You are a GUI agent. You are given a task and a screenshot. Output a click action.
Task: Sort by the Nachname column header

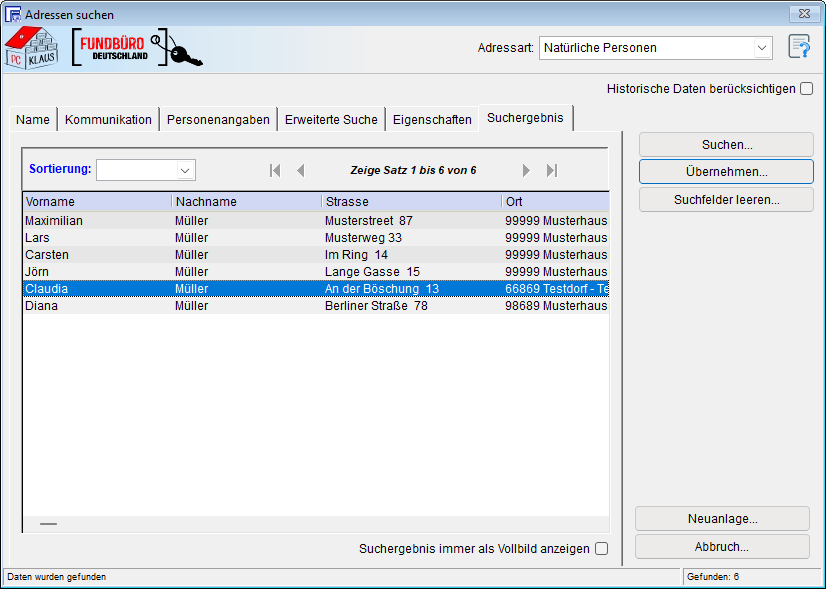pyautogui.click(x=246, y=202)
